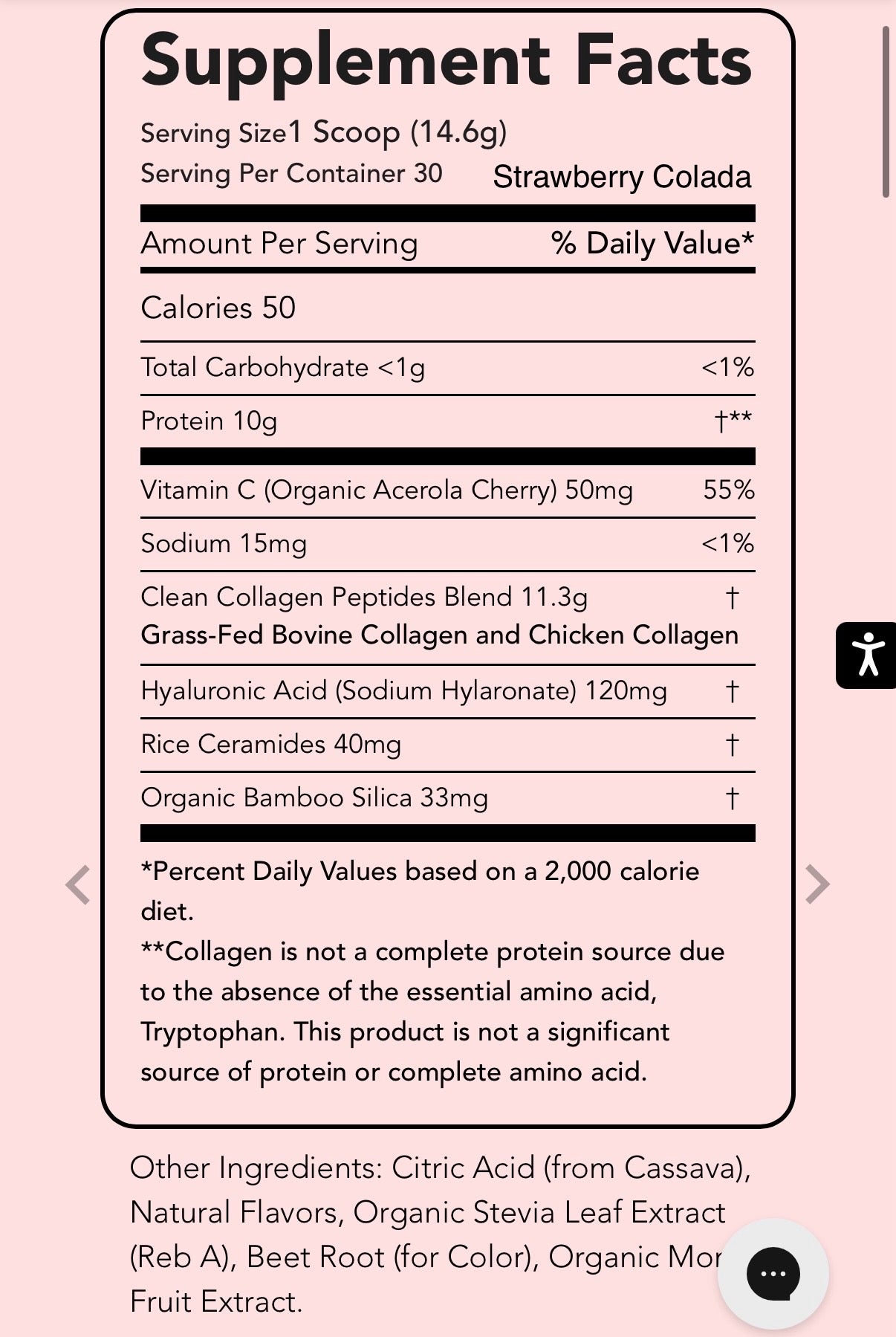
Task: Tap the % Daily Value column header
Action: coord(652,243)
